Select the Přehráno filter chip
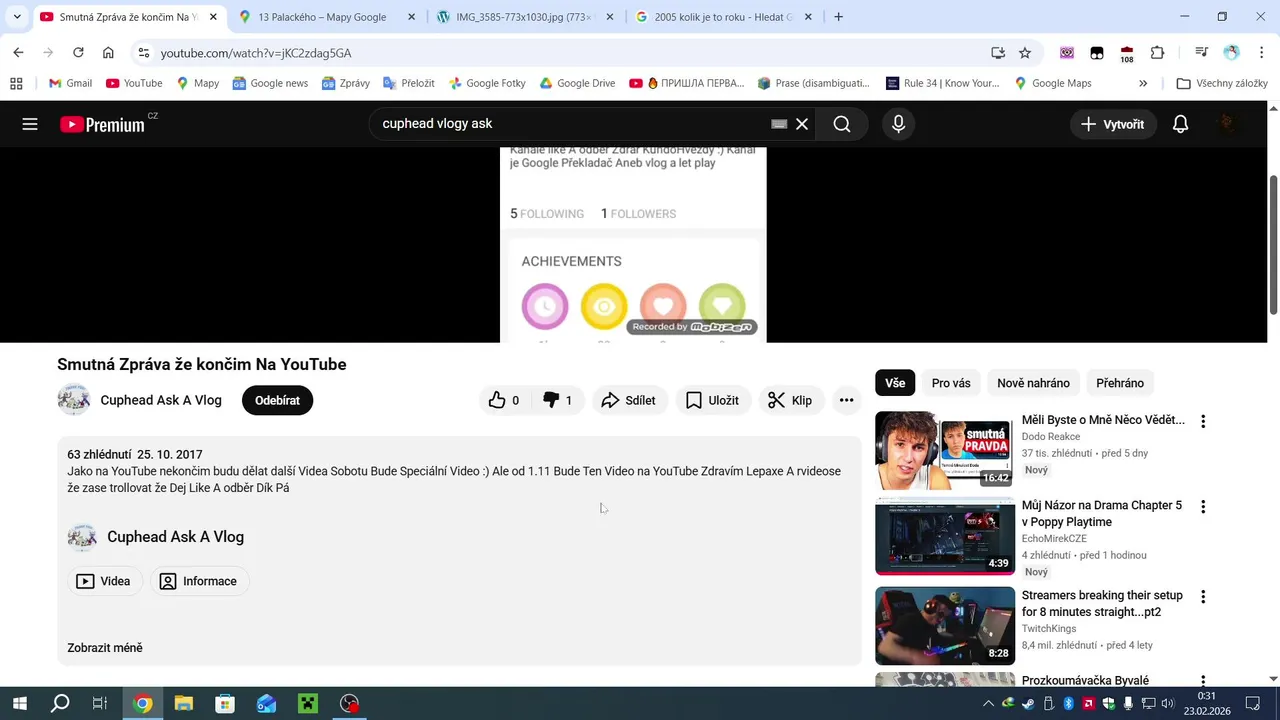This screenshot has height=720, width=1280. tap(1120, 383)
